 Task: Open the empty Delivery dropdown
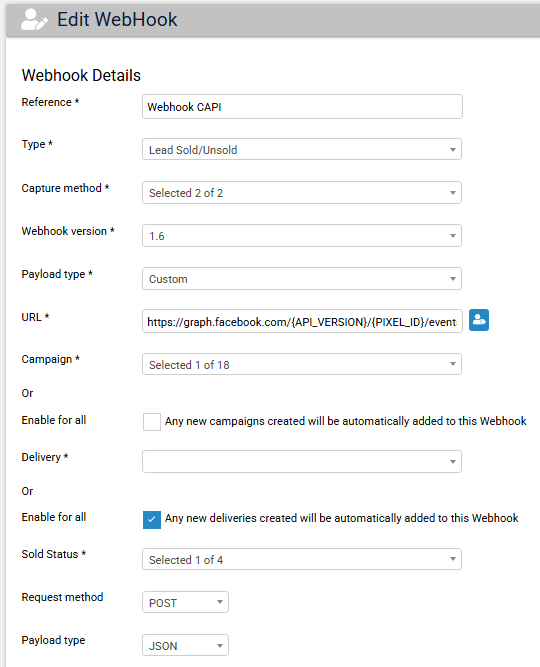click(302, 462)
